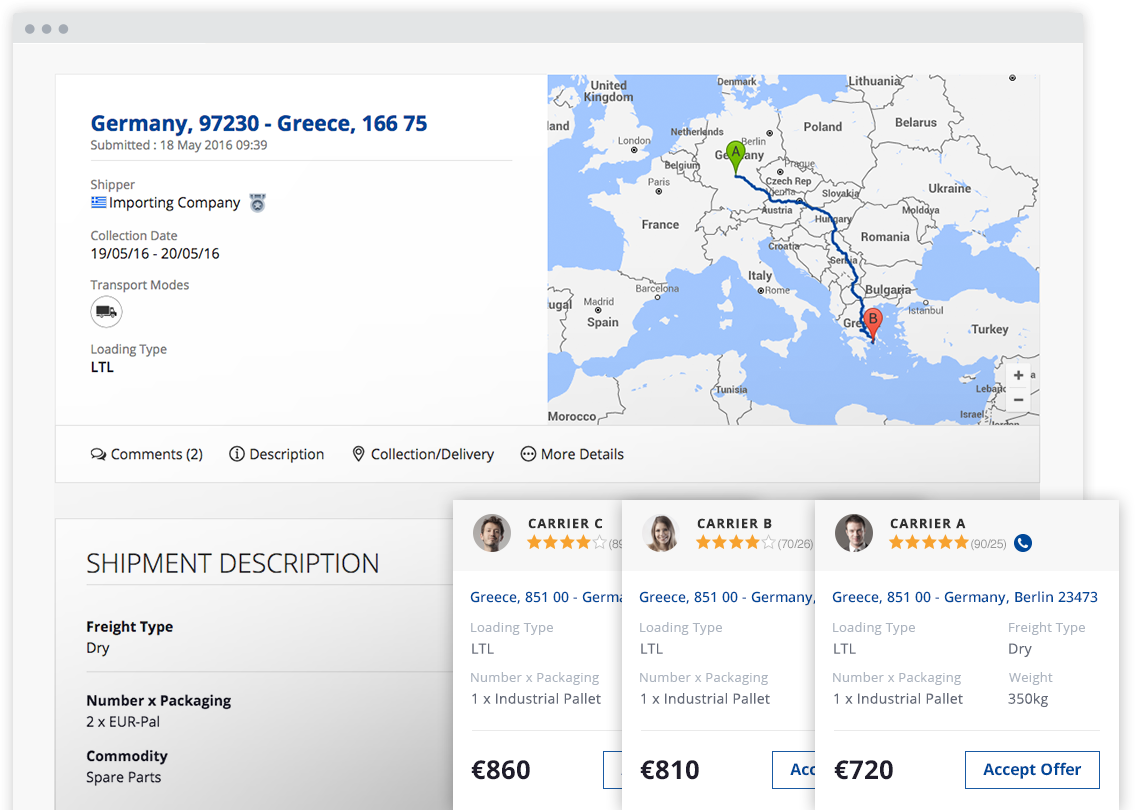Click the shipper verified badge icon
Screen dimensions: 1135x810
pos(258,203)
